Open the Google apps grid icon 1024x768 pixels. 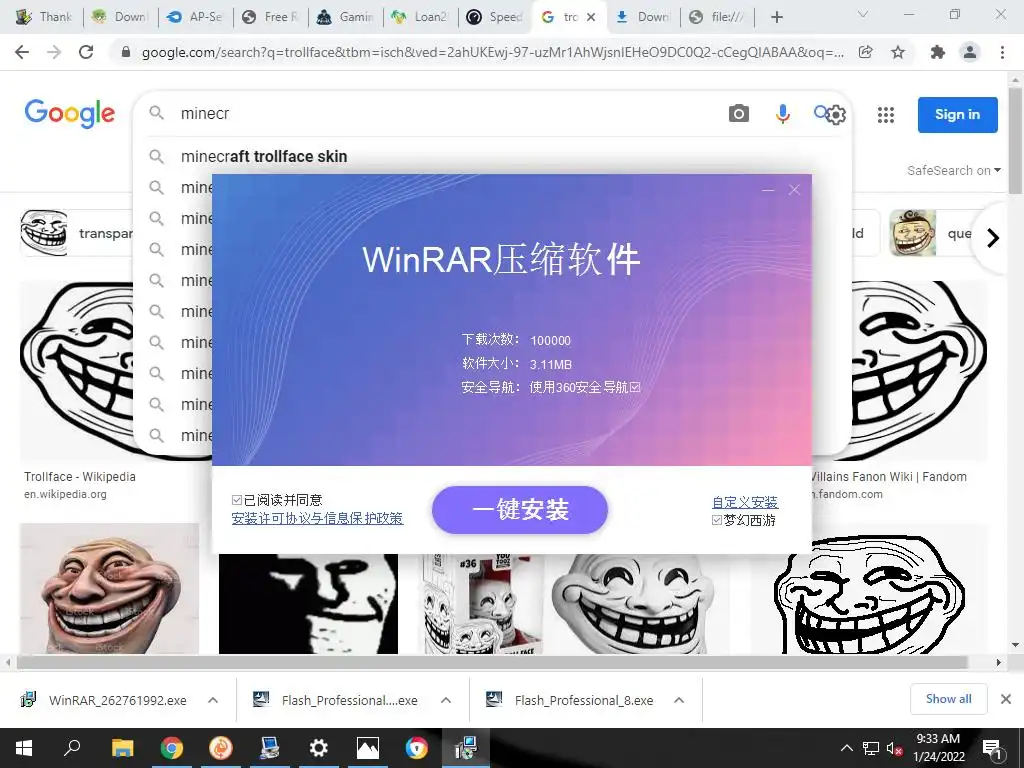pyautogui.click(x=886, y=115)
